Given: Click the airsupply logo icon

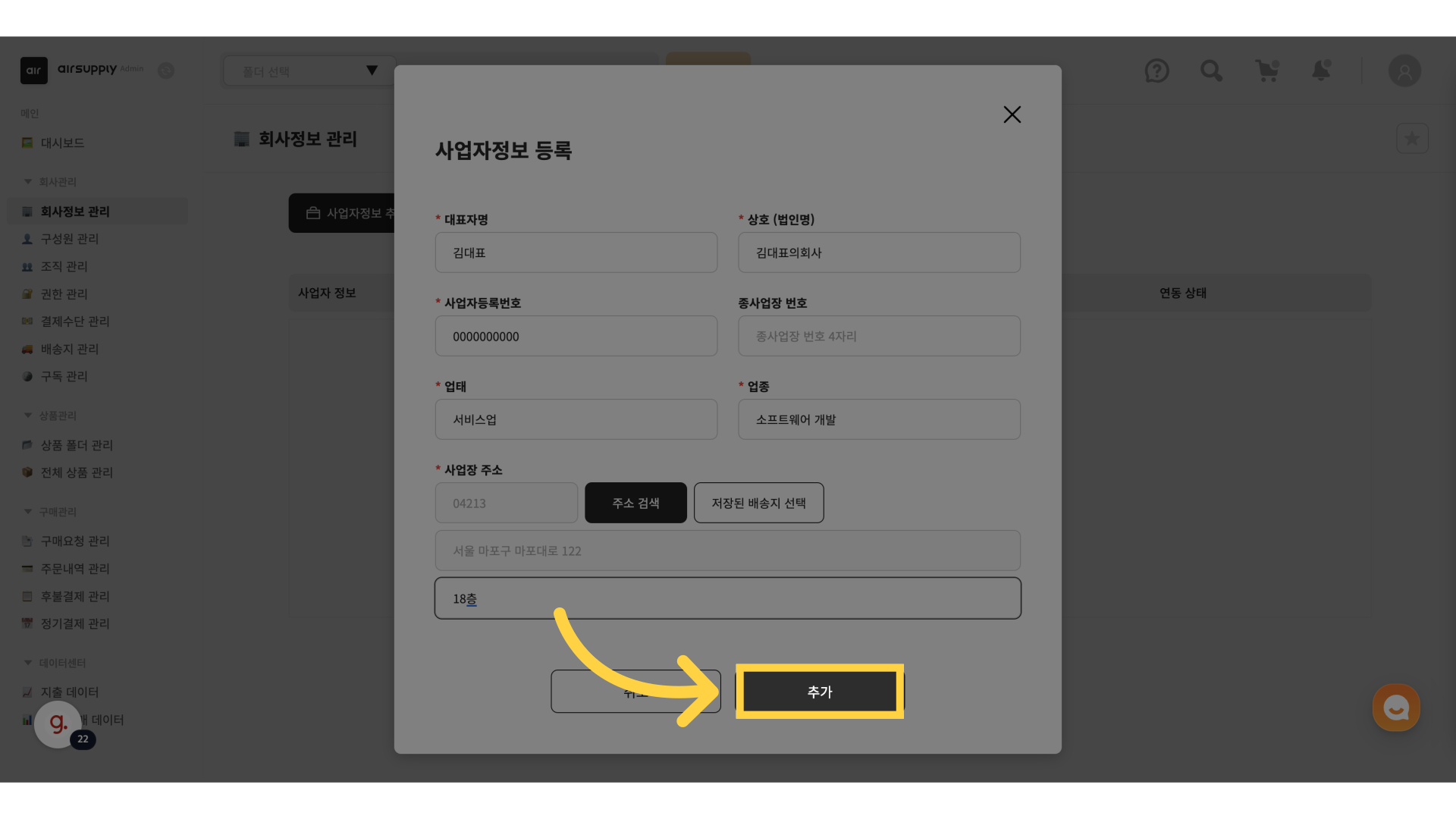Looking at the screenshot, I should 34,71.
